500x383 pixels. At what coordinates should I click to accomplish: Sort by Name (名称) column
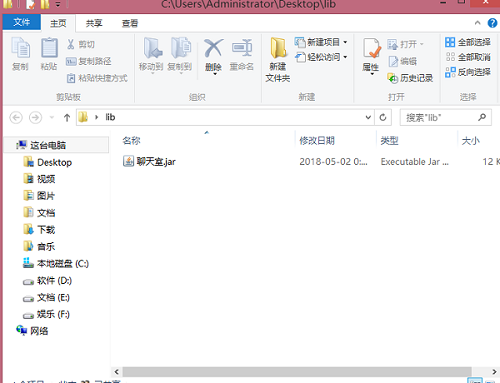132,141
